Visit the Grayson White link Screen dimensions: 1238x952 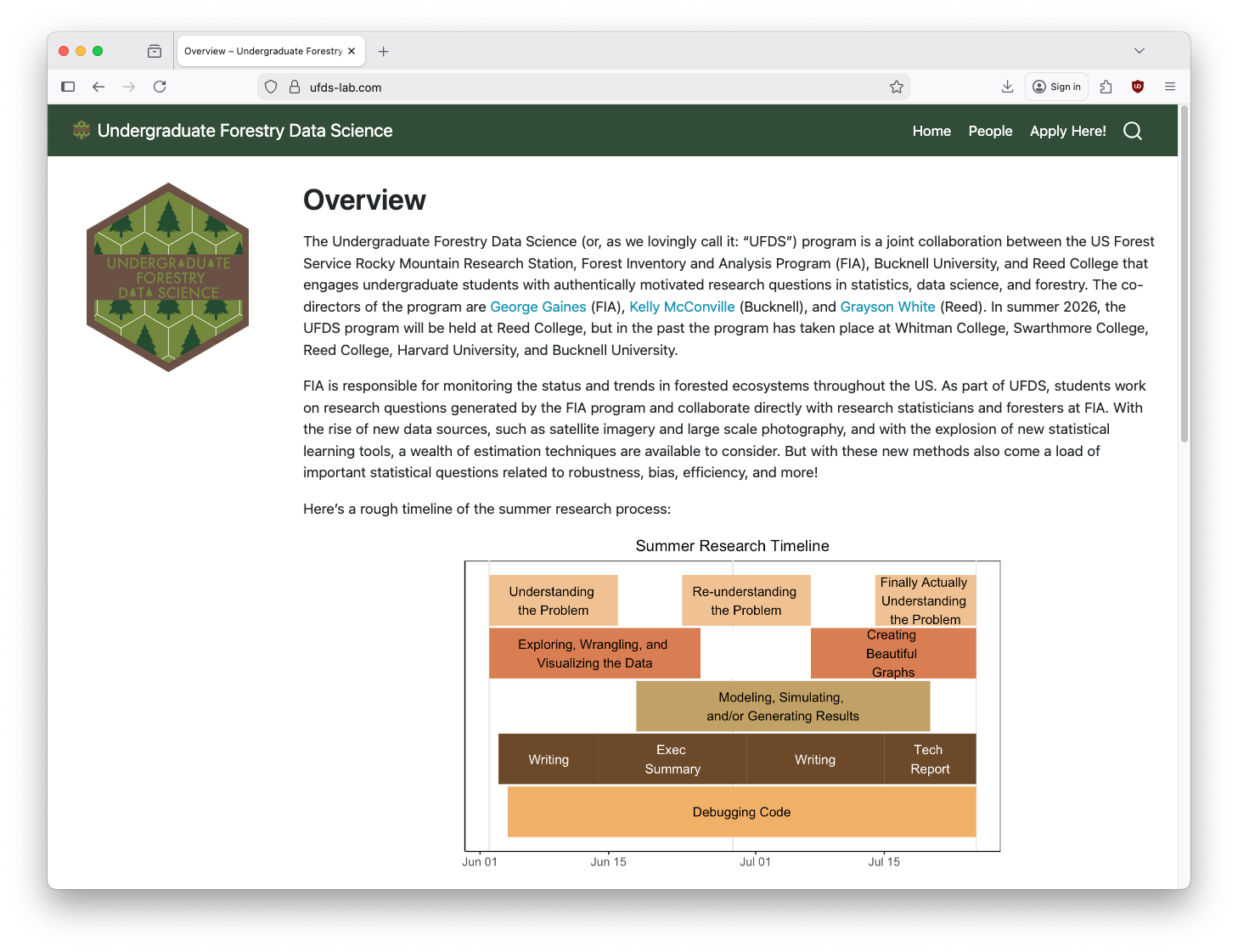[x=887, y=307]
